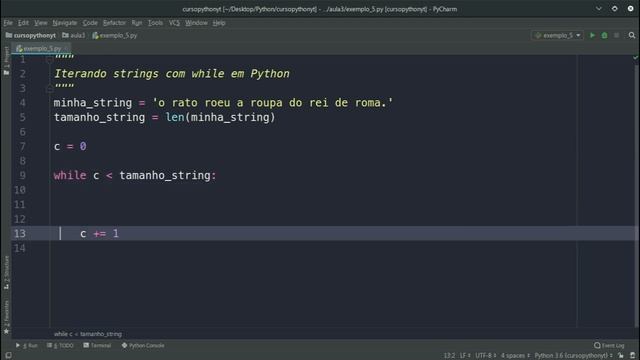Toggle tool window bars icon in corner
The width and height of the screenshot is (640, 360).
(8, 356)
